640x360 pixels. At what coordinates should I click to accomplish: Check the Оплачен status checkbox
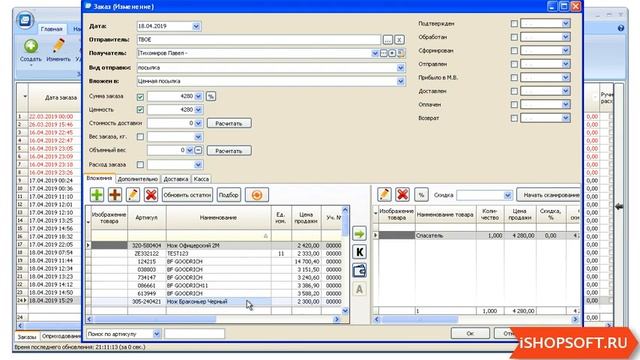click(514, 104)
